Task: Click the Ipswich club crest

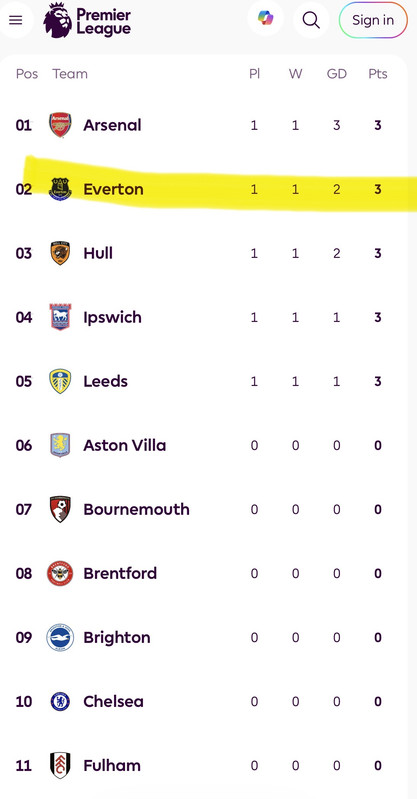Action: [60, 317]
